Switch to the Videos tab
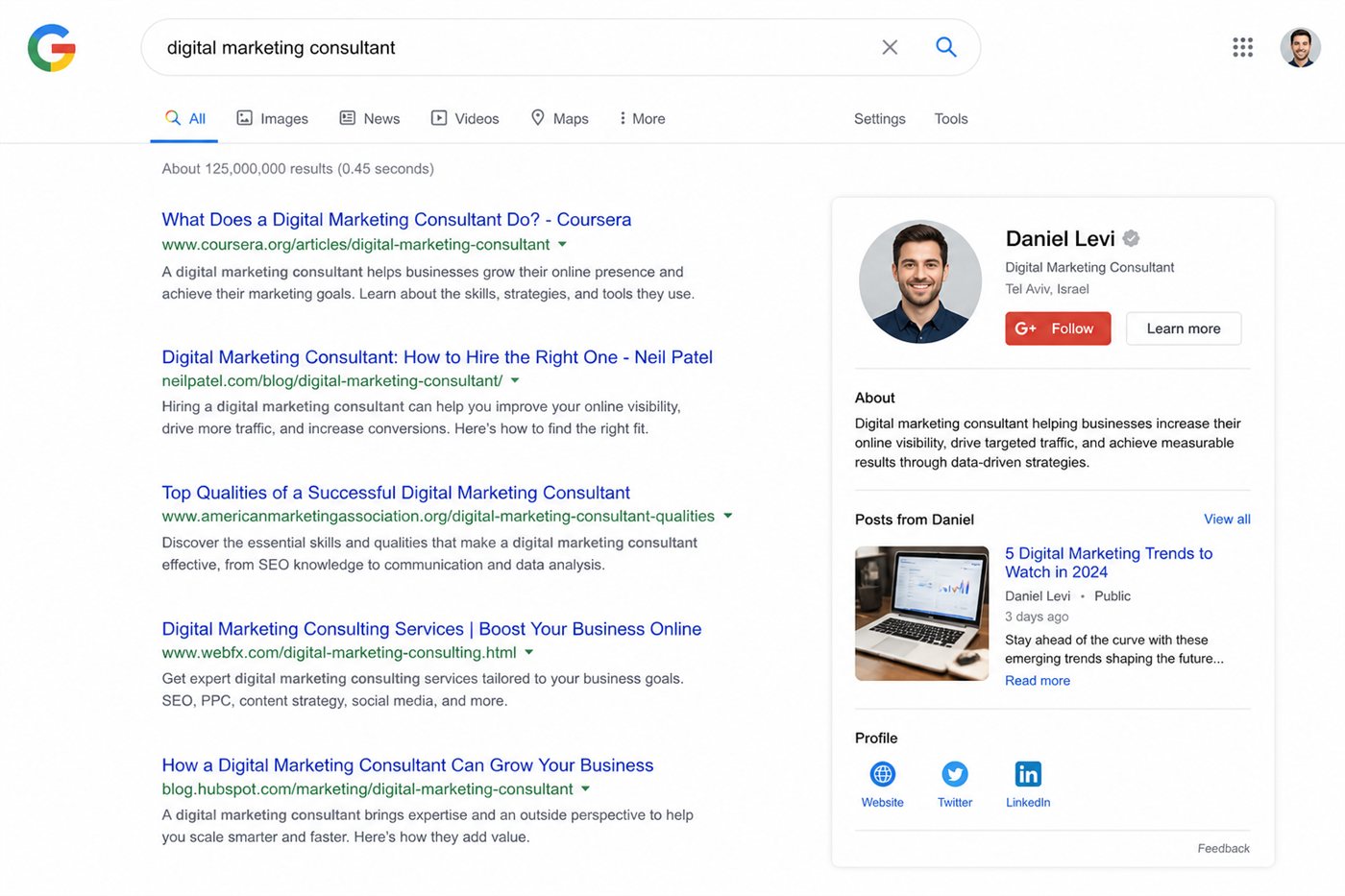Image resolution: width=1345 pixels, height=896 pixels. (465, 118)
